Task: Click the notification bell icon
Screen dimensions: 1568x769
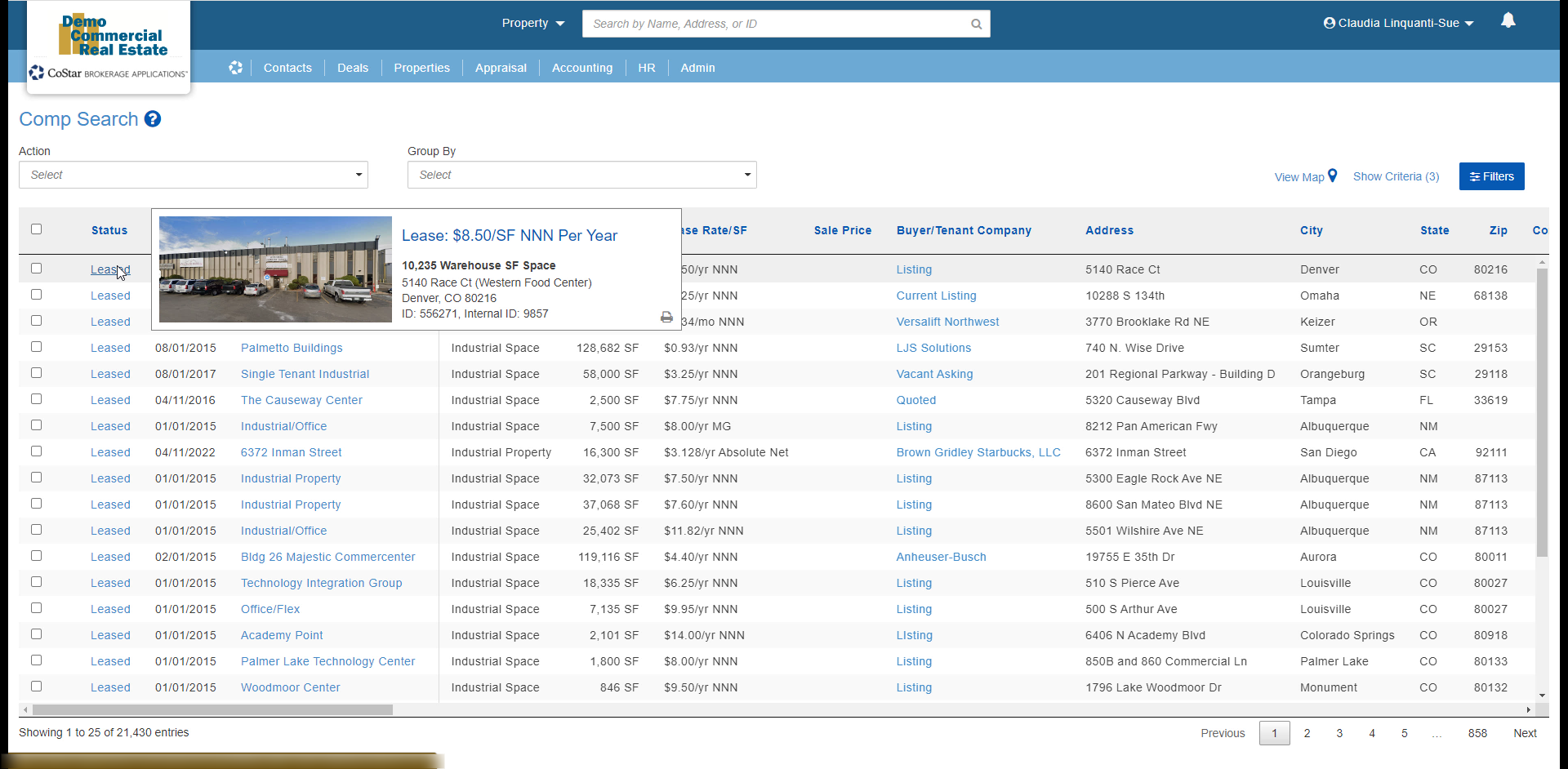Action: click(x=1508, y=21)
